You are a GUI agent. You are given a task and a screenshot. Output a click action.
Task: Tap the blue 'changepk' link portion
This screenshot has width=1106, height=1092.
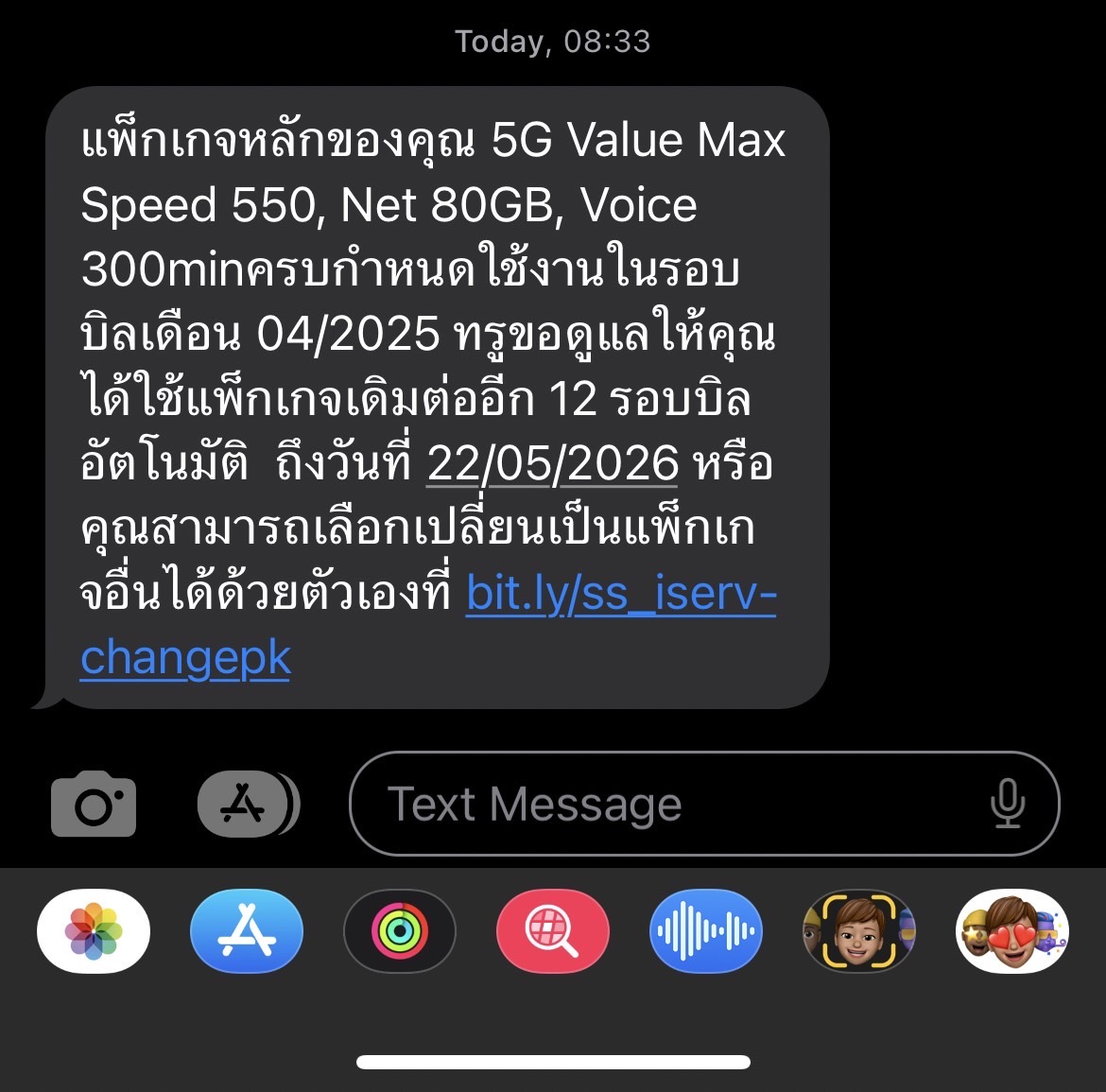click(x=185, y=658)
